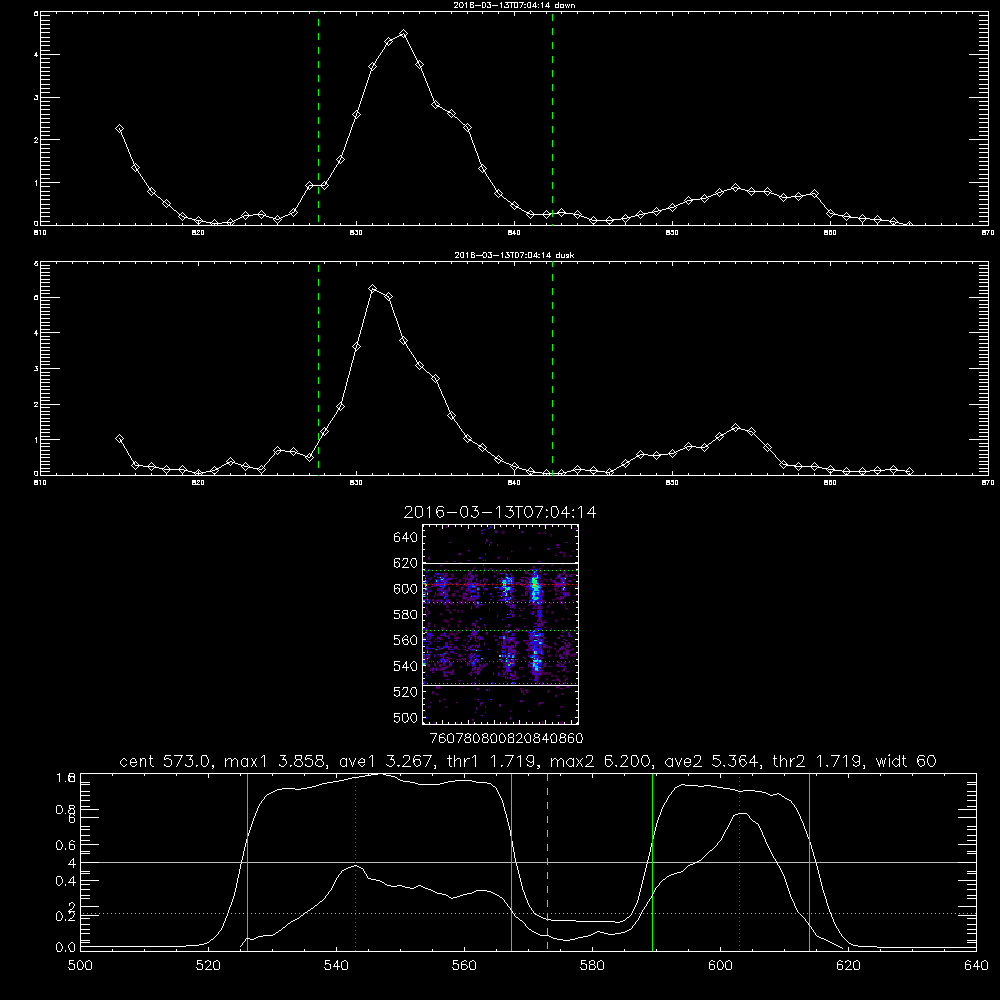The height and width of the screenshot is (1000, 1000).
Task: Click the leftmost green vertical line in bottom plot
Action: click(247, 861)
